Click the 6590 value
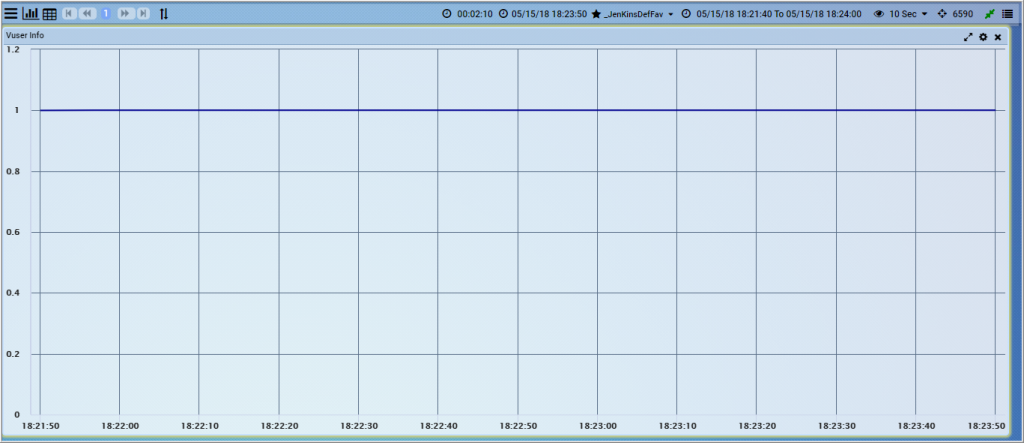Screen dimensions: 1024x443 [963, 14]
